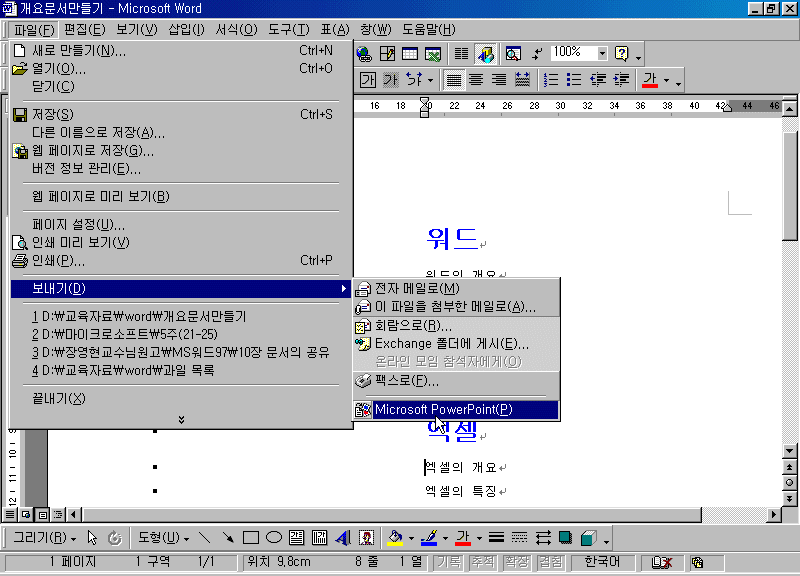Screen dimensions: 800x576
Task: Click the bulleted list icon
Action: 574,80
